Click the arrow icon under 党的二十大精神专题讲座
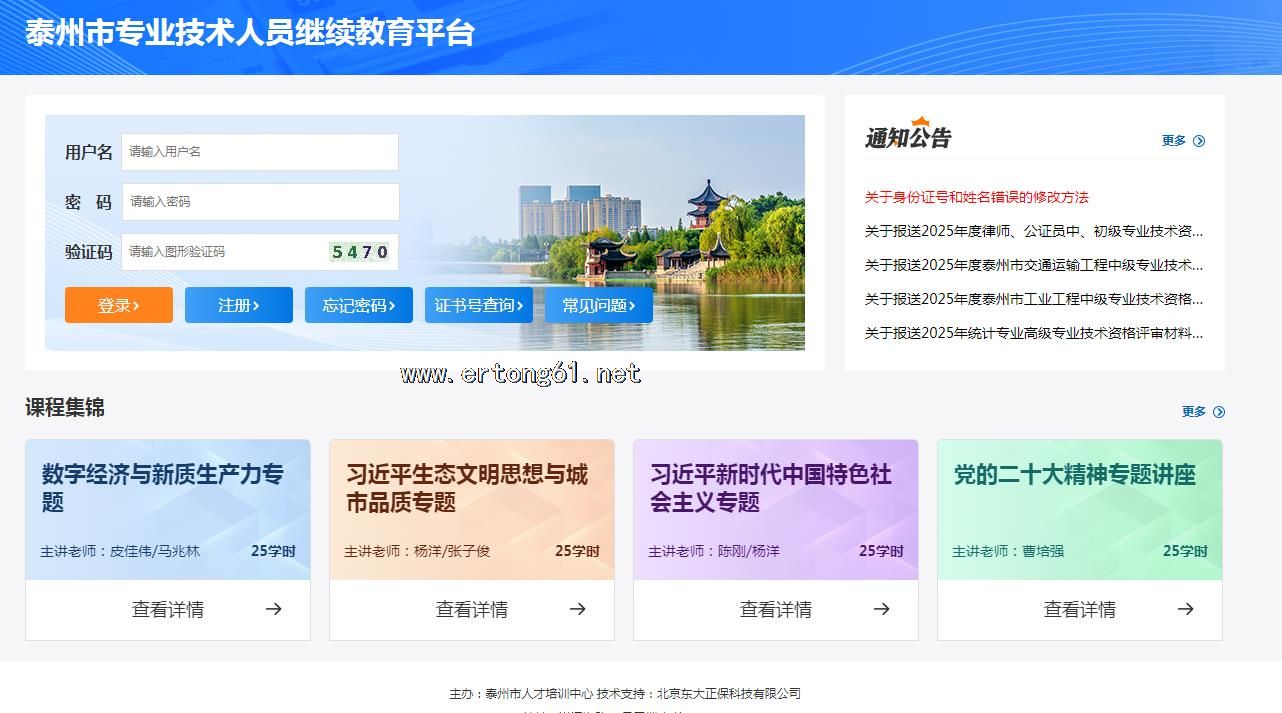 pyautogui.click(x=1185, y=609)
